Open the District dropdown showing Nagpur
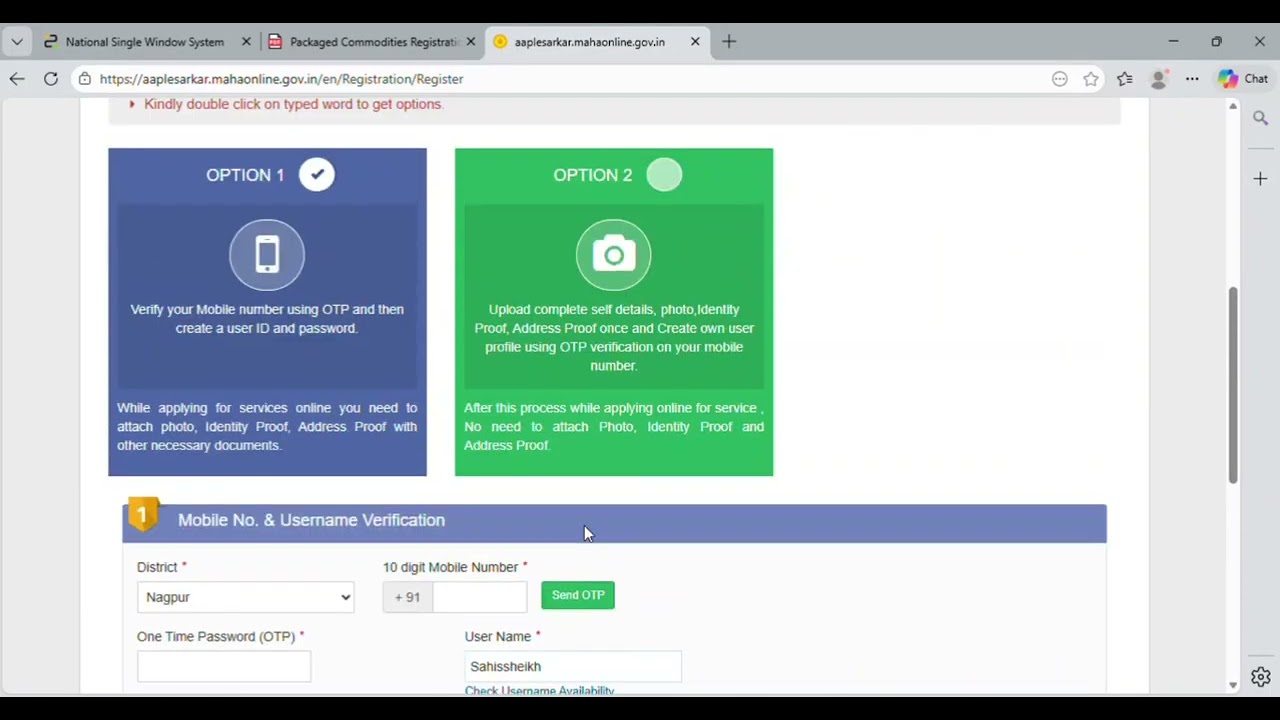 click(x=245, y=597)
